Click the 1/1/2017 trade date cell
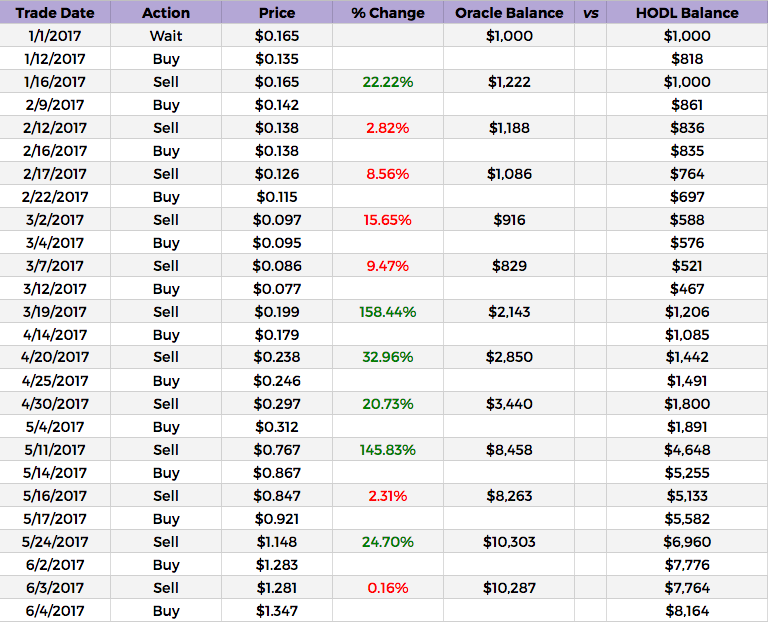 click(x=55, y=36)
